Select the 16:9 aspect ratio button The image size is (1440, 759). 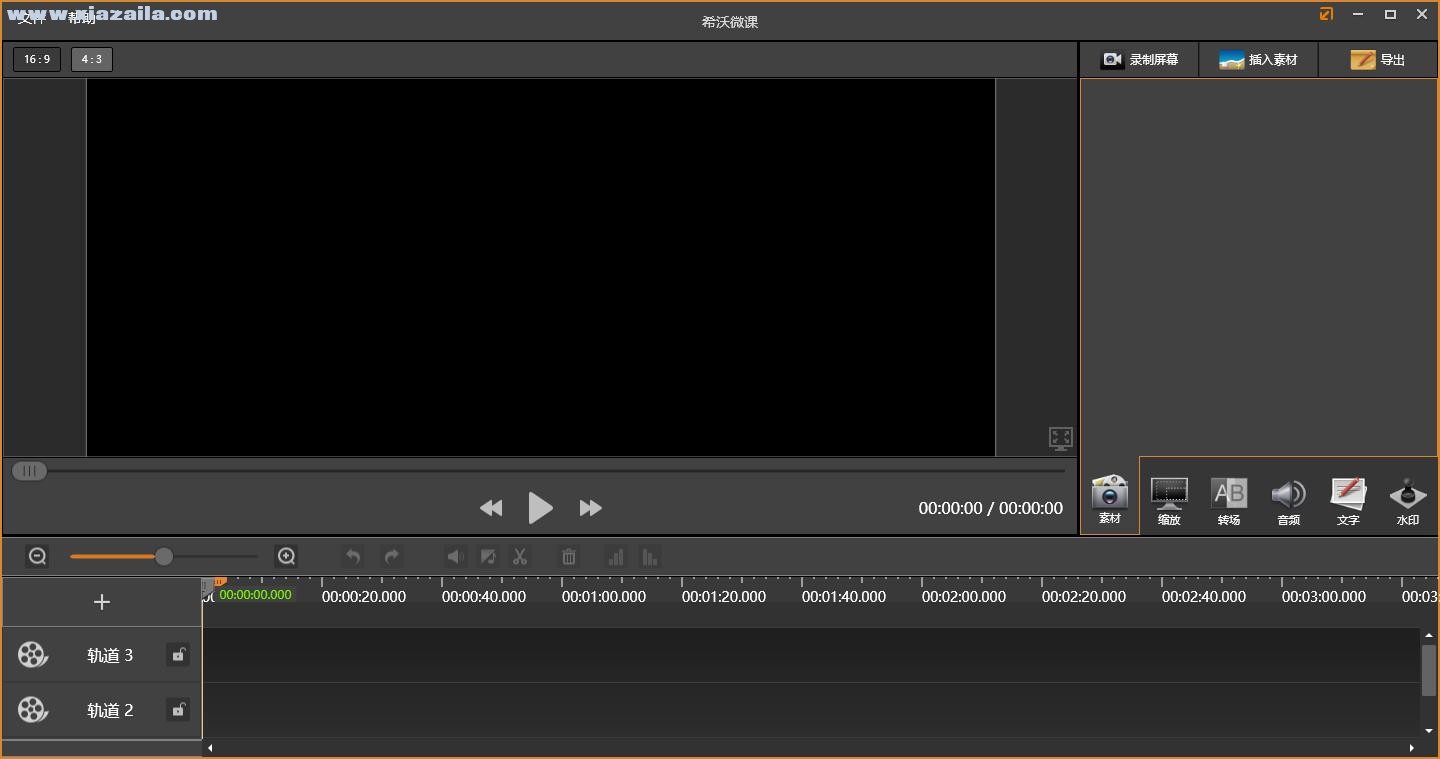[x=37, y=59]
